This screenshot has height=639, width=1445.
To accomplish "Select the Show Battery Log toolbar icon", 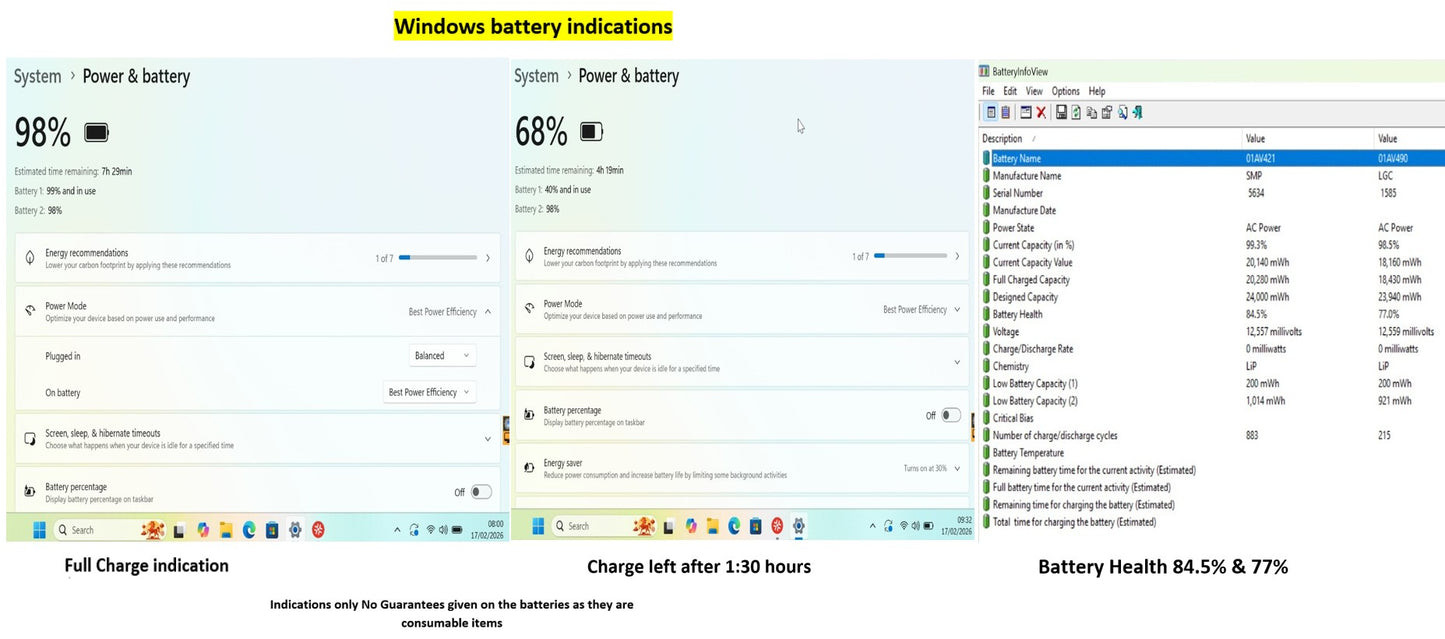I will click(1005, 113).
